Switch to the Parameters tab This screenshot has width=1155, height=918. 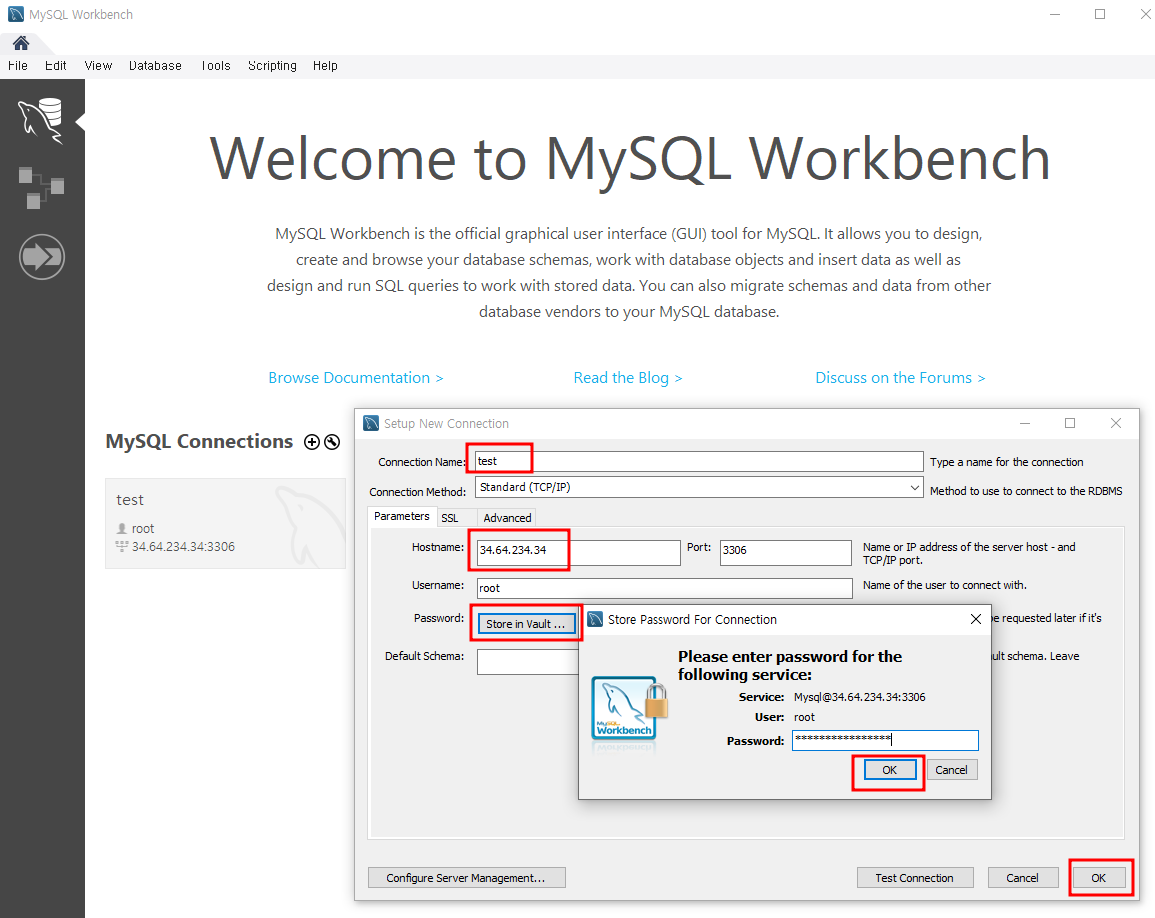(401, 516)
